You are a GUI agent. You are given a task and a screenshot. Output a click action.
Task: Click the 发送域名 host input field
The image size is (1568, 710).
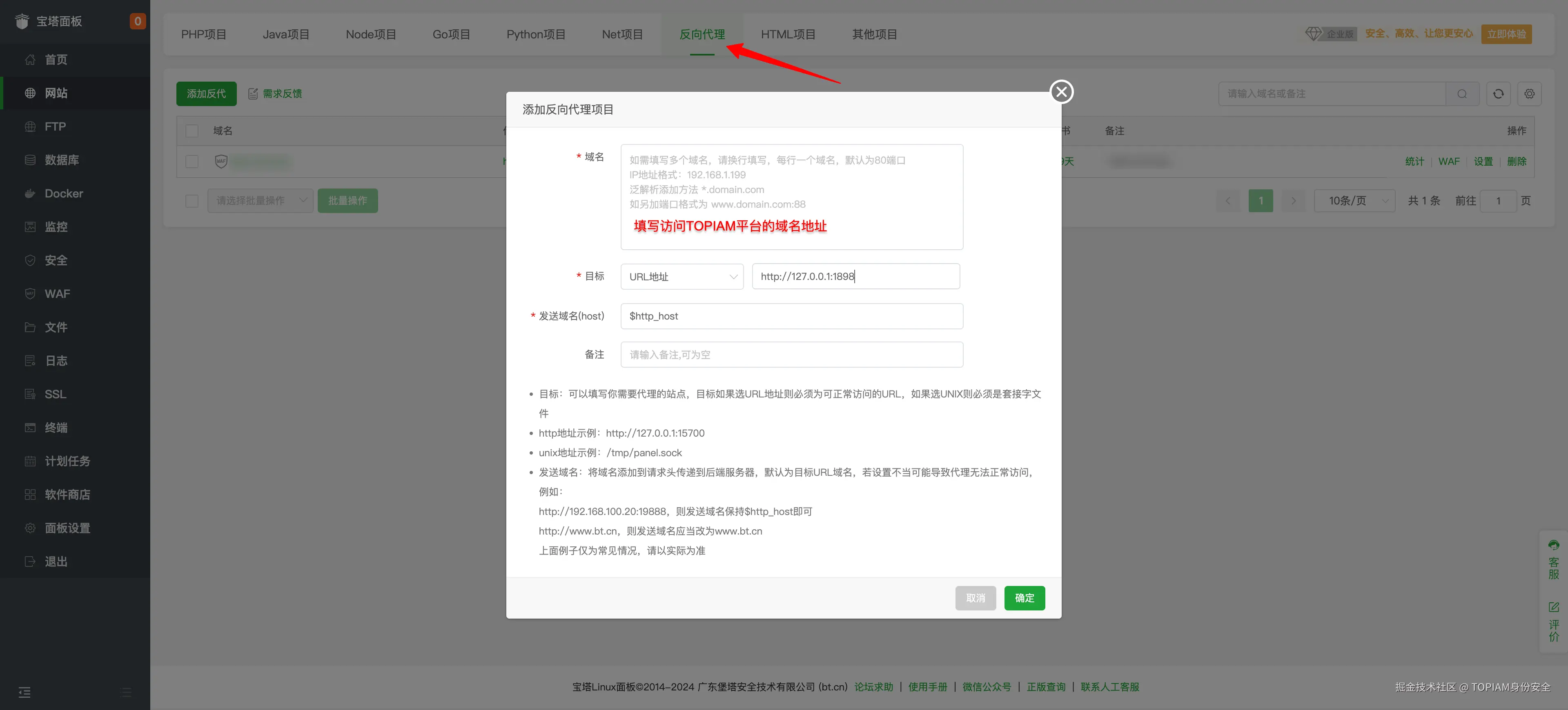click(791, 316)
